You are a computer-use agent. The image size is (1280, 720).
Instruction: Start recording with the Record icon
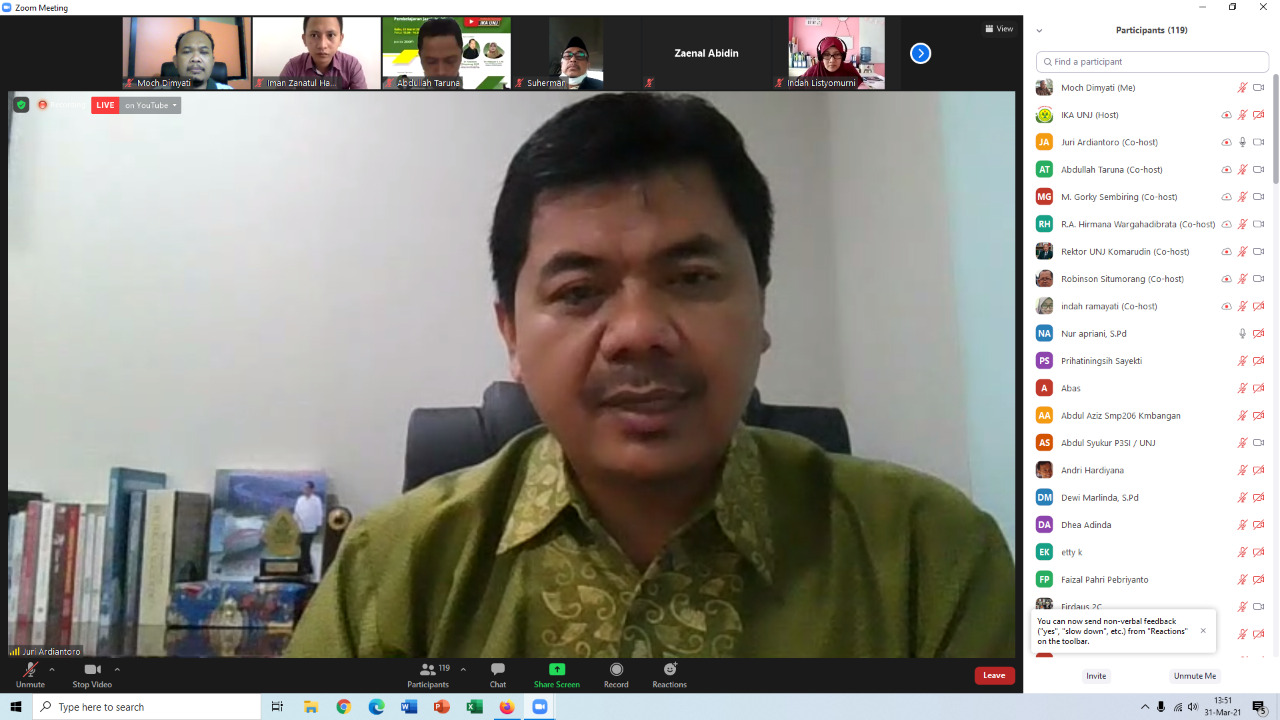(x=616, y=670)
